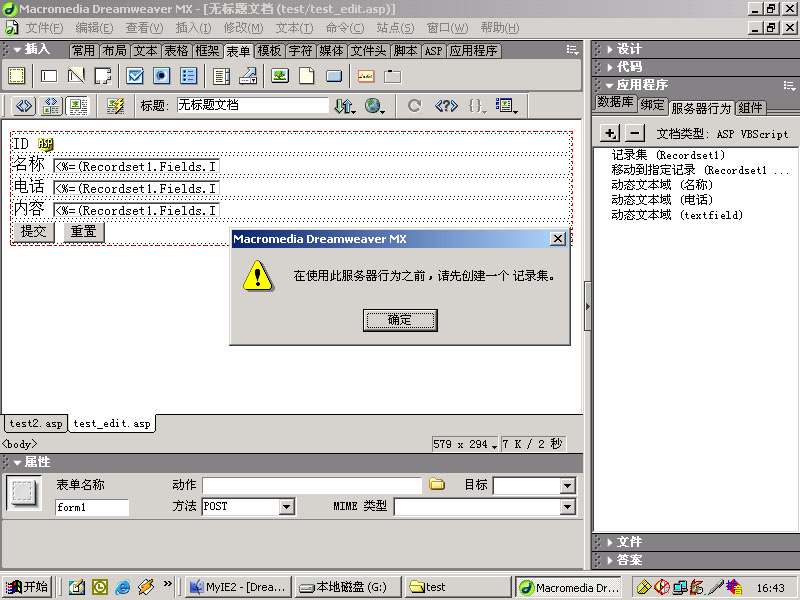Open the 目标 dropdown
Screen dimensions: 800x600
(x=567, y=486)
